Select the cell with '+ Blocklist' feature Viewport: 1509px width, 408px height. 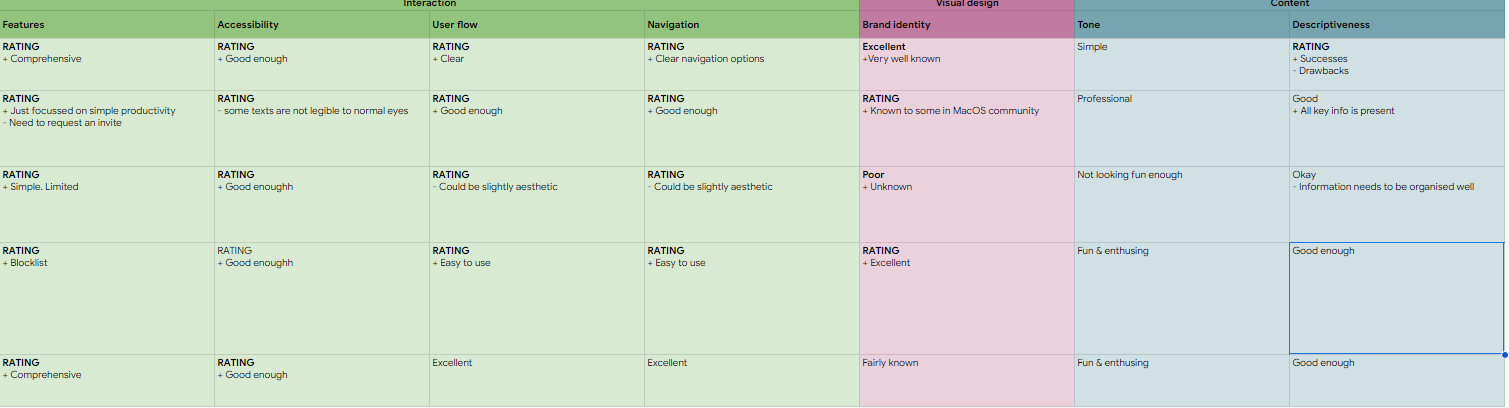point(107,298)
